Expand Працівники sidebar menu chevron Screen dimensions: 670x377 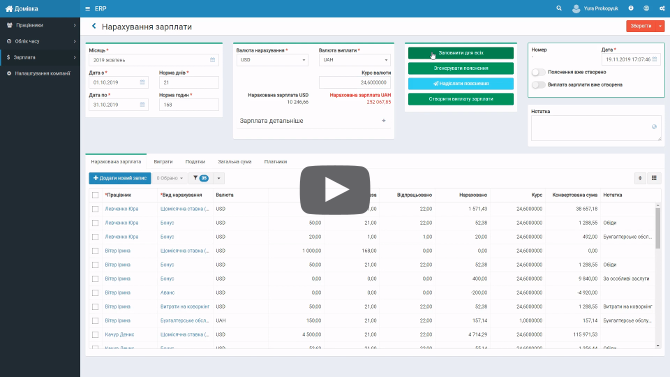pyautogui.click(x=75, y=25)
